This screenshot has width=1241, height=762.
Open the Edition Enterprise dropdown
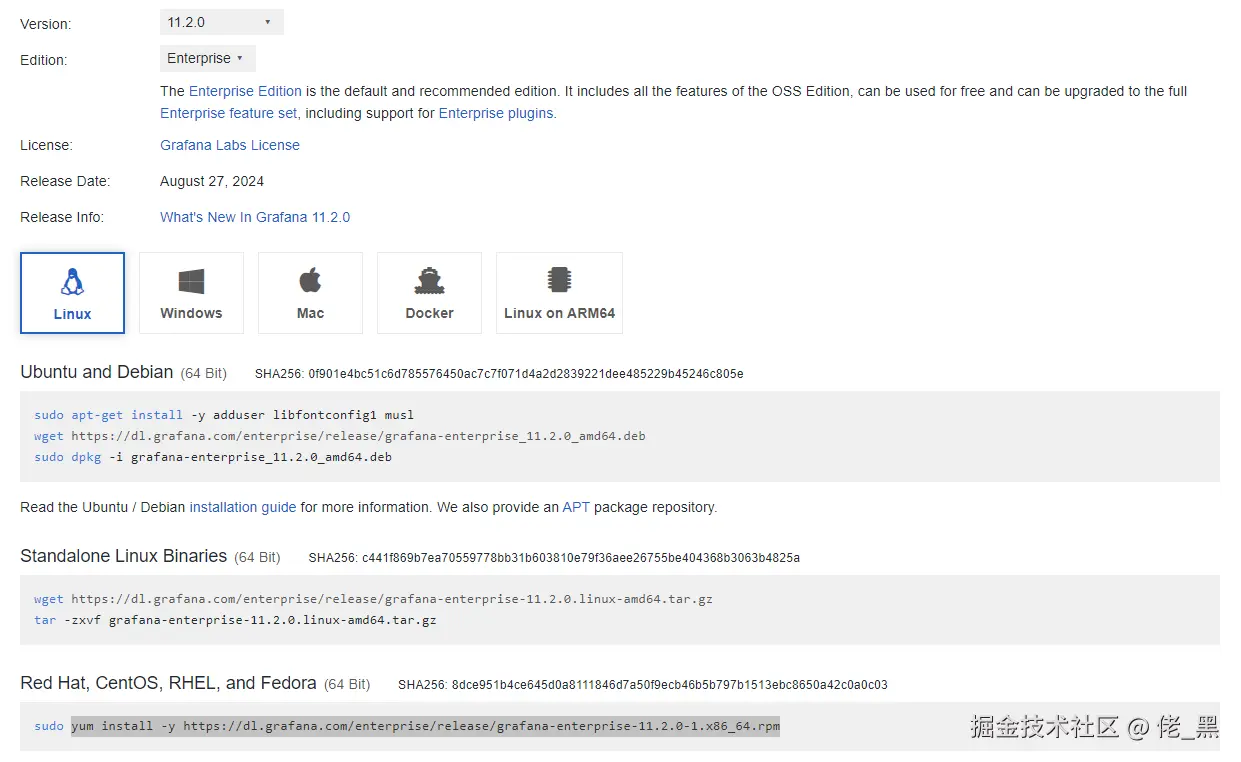208,58
